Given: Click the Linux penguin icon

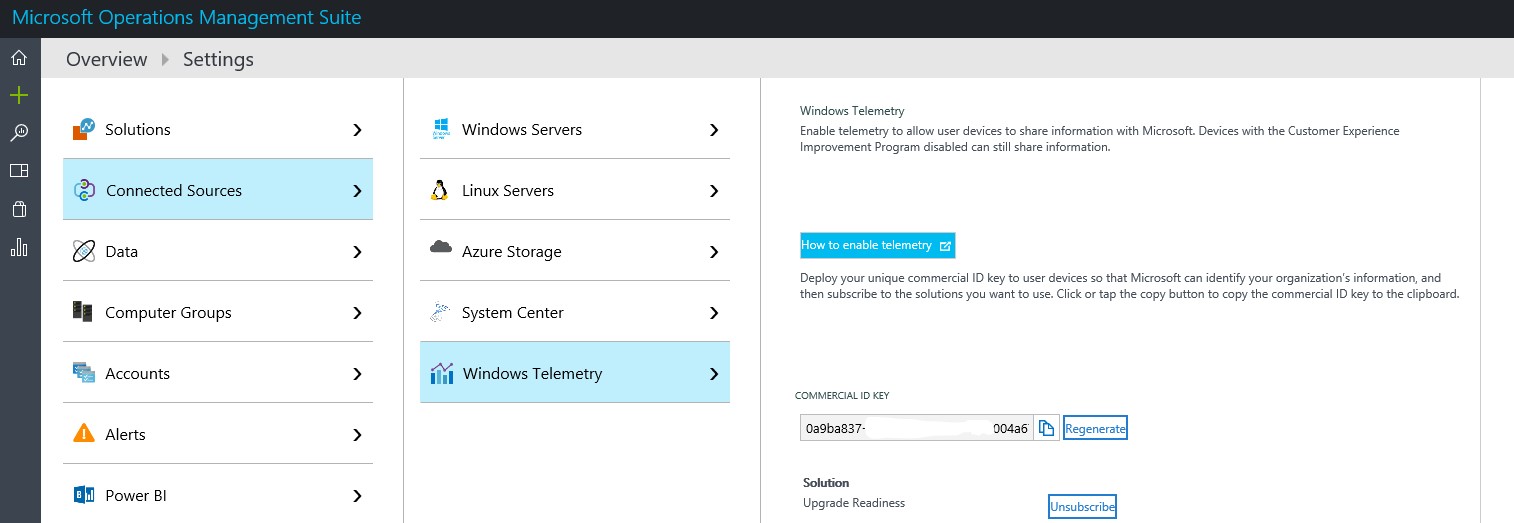Looking at the screenshot, I should (438, 190).
